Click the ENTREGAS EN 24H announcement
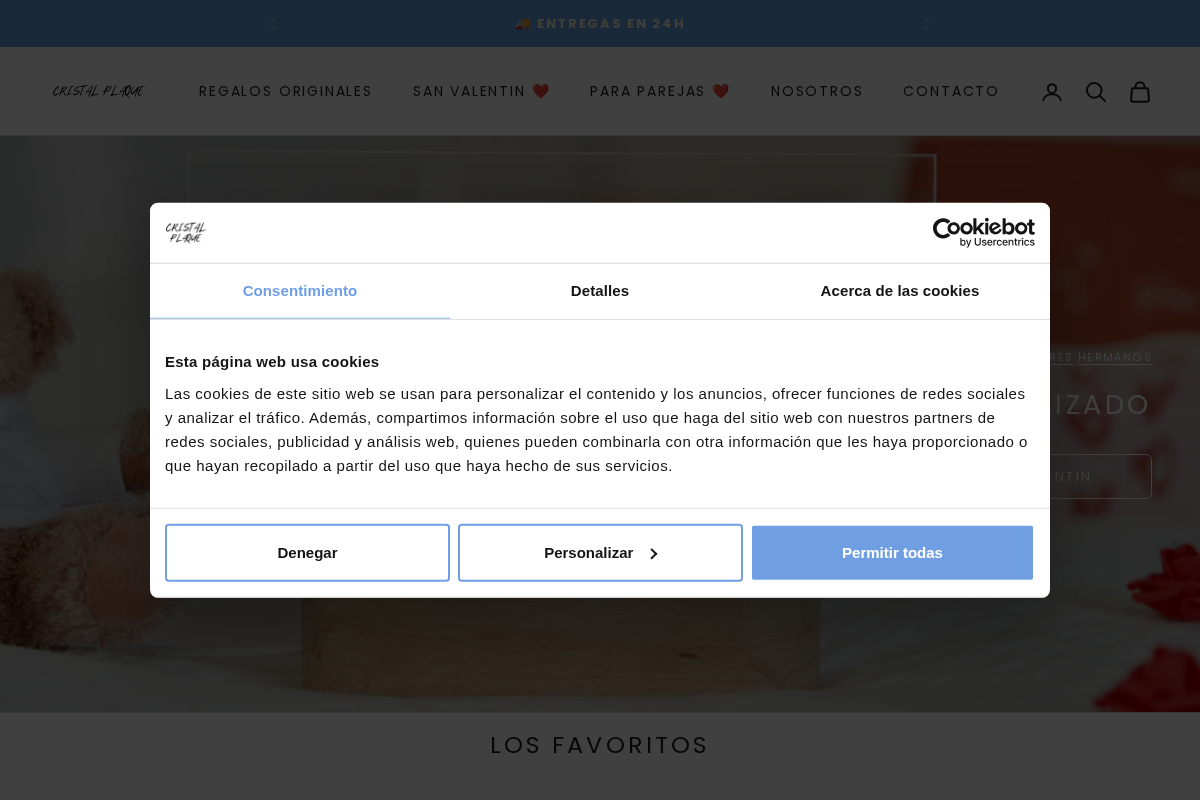 click(x=600, y=23)
